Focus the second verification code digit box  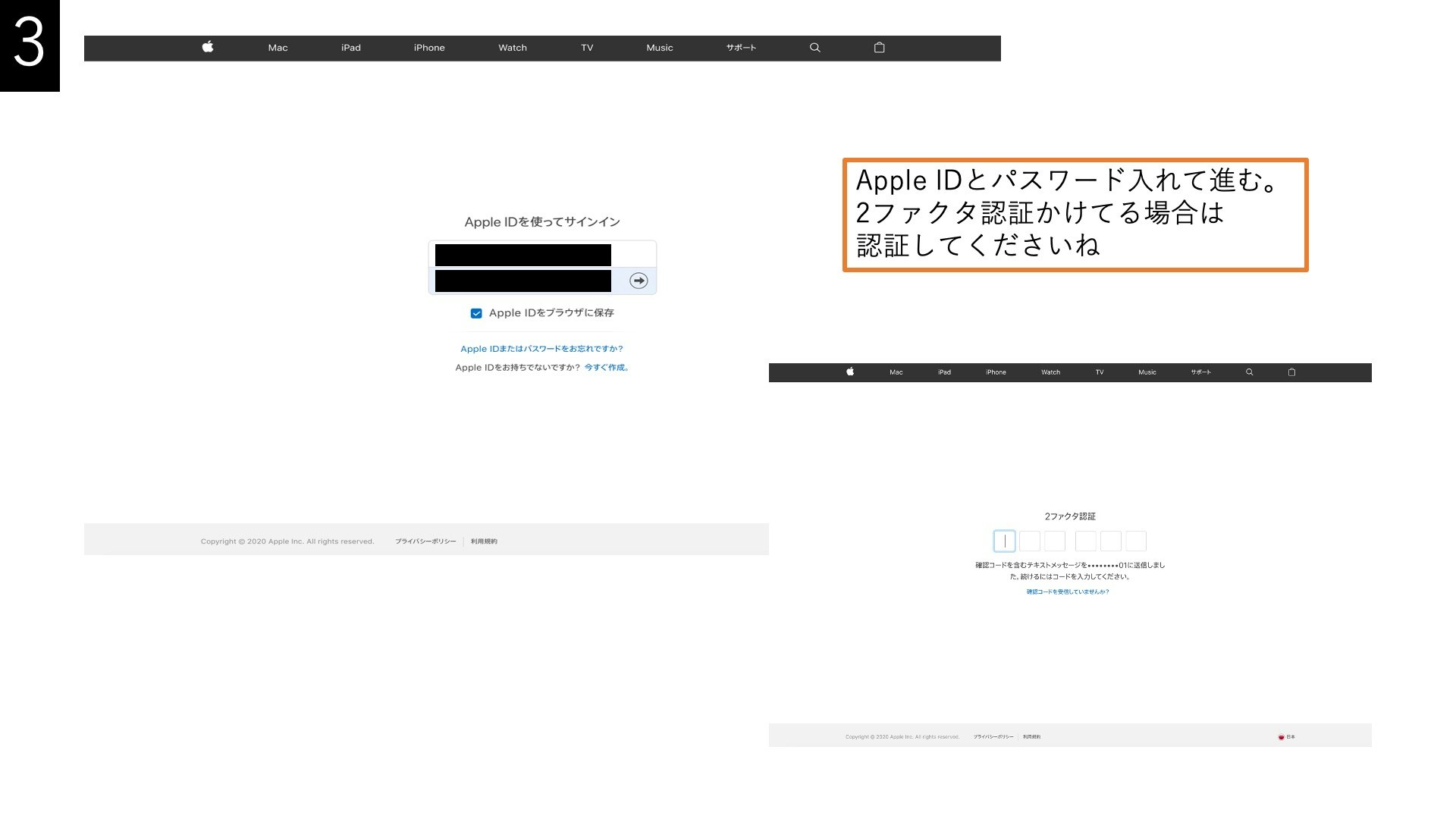pos(1030,541)
